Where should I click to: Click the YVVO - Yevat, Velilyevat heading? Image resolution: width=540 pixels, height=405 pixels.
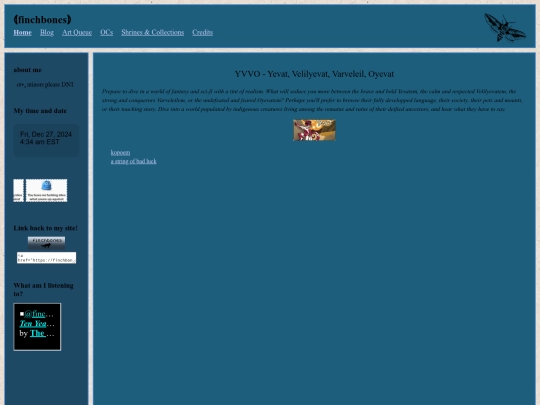[x=314, y=74]
